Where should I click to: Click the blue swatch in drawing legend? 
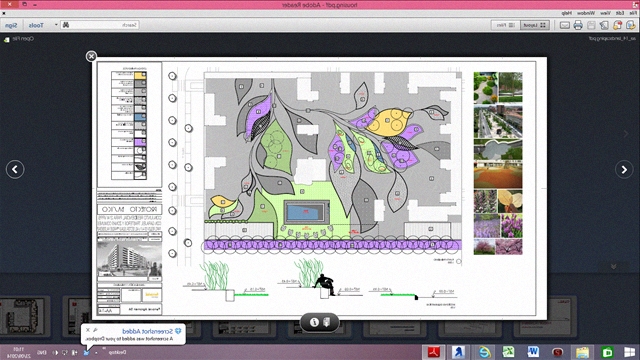click(x=140, y=117)
